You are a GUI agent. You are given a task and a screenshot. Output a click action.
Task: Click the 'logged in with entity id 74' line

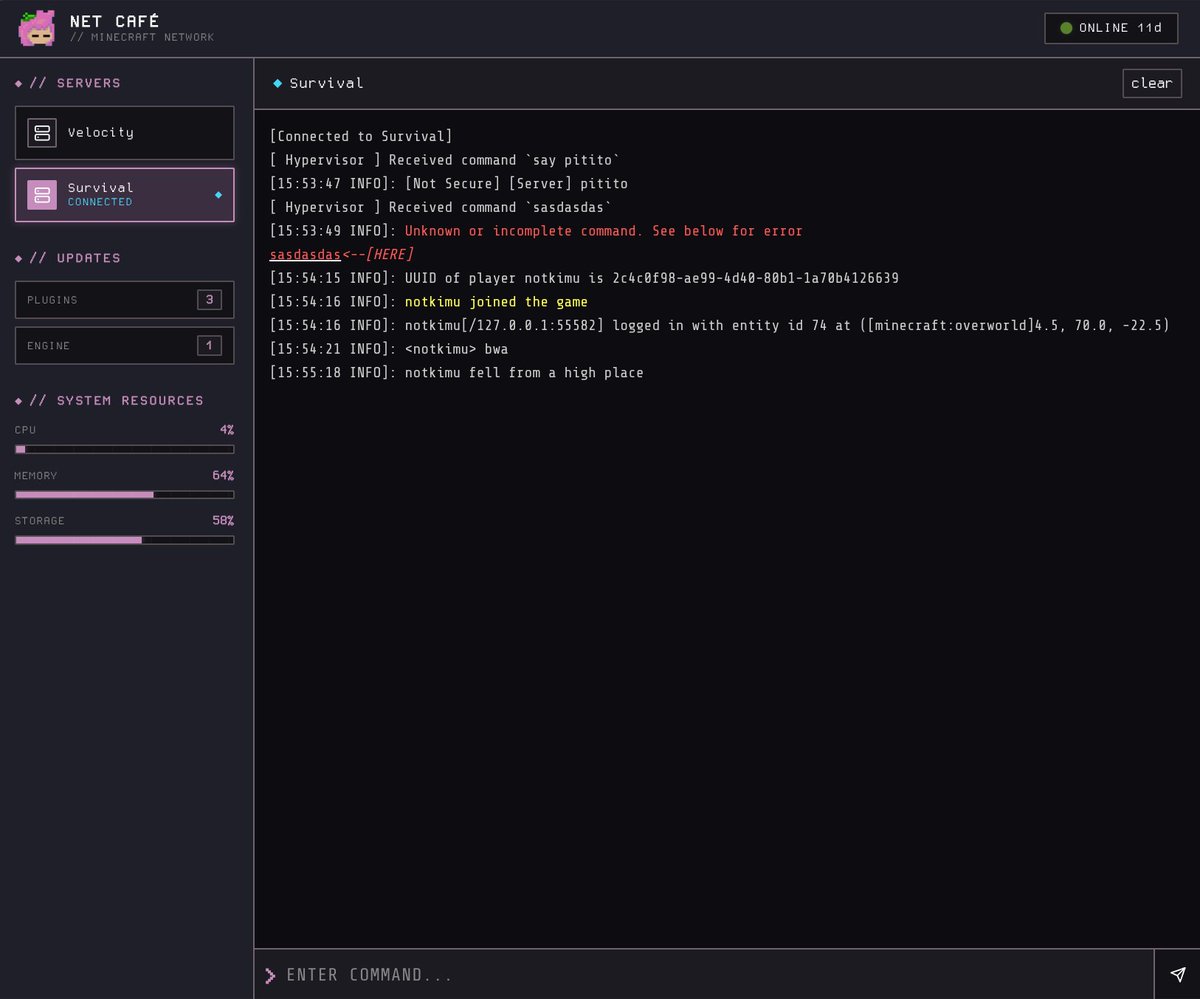(x=720, y=326)
